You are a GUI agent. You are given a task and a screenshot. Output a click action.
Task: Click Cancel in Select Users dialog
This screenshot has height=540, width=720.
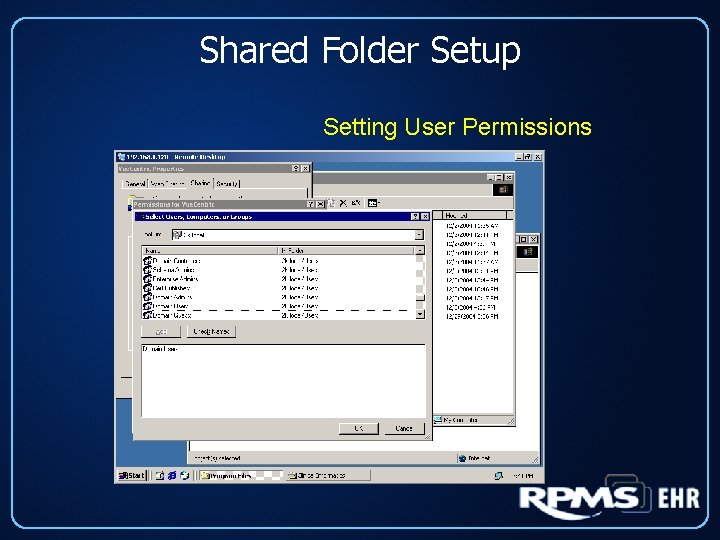404,428
